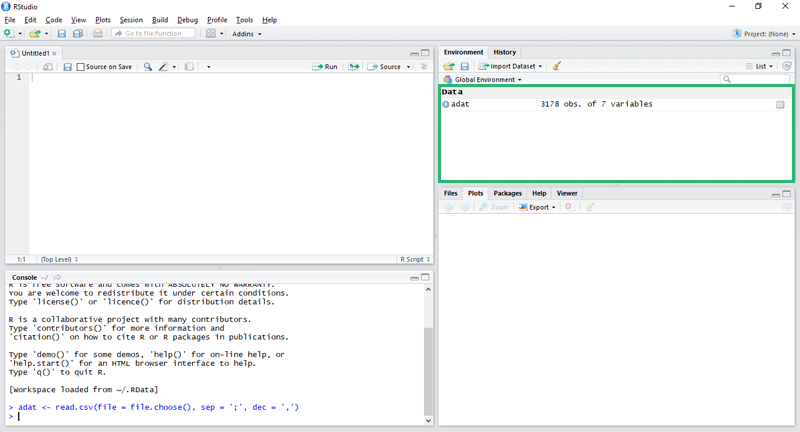
Task: Click the console view-directory arrow icon
Action: [x=57, y=277]
